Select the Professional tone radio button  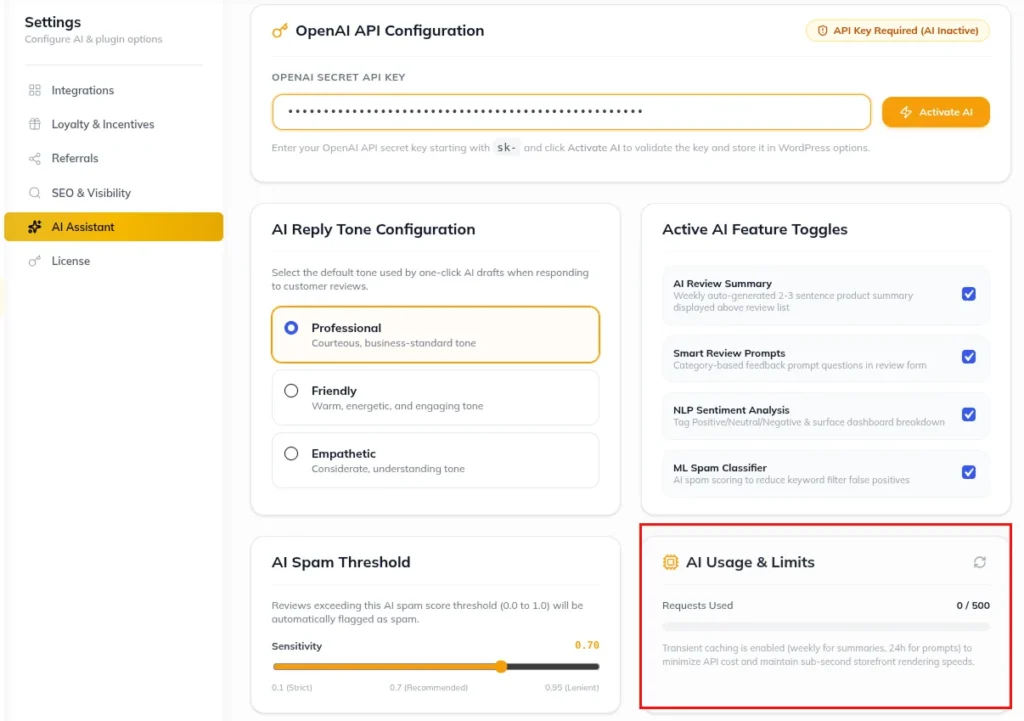[291, 328]
